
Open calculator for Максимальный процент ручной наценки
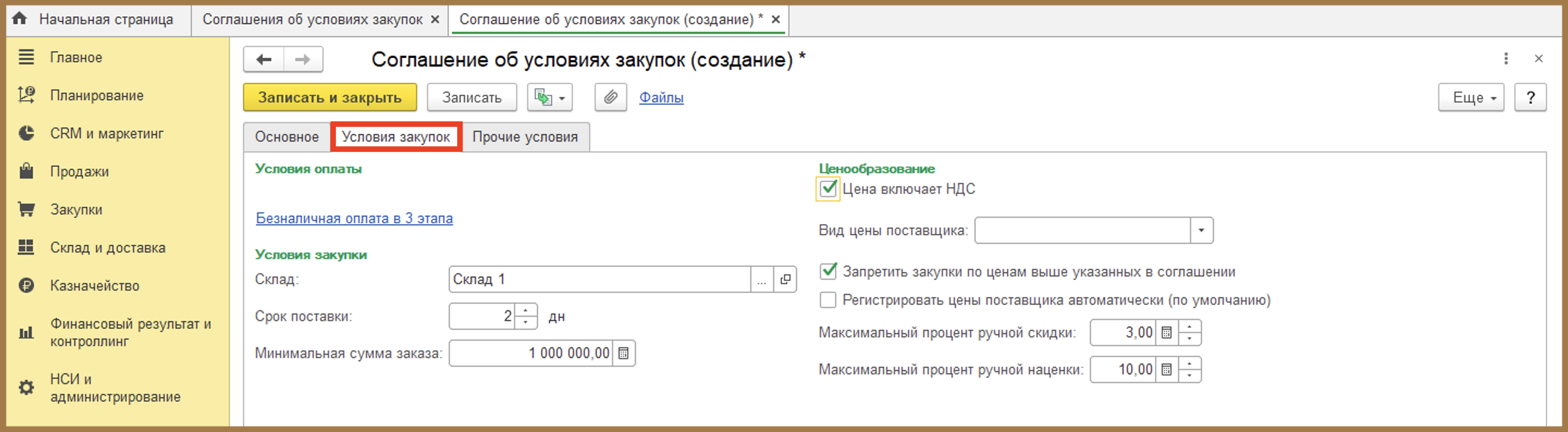coord(1166,370)
